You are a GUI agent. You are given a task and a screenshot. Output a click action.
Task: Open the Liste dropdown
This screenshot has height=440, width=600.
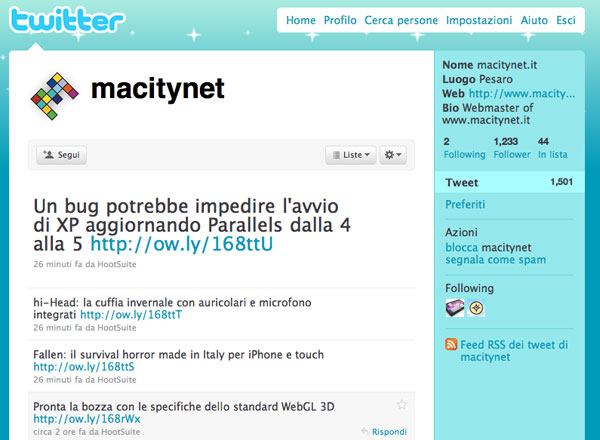coord(351,155)
